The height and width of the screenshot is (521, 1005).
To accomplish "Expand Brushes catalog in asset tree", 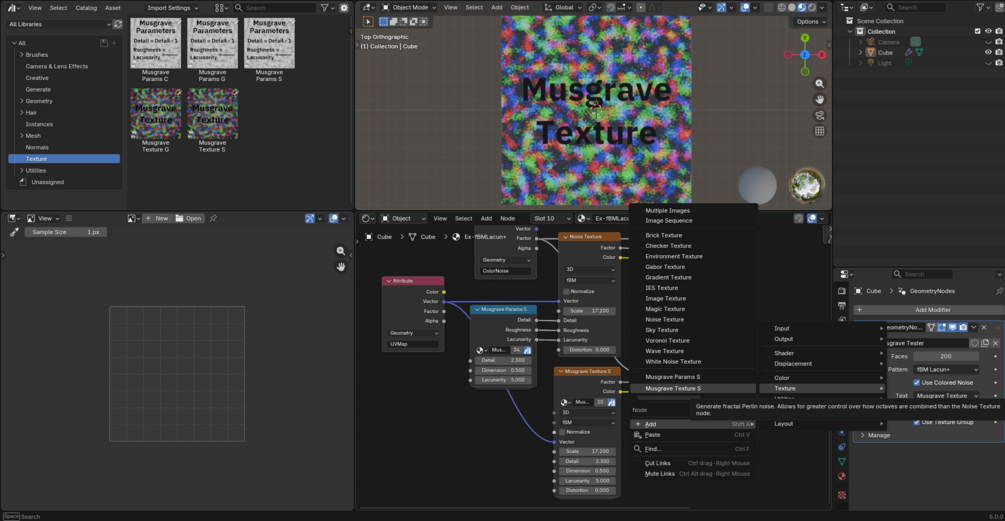I will (x=22, y=55).
